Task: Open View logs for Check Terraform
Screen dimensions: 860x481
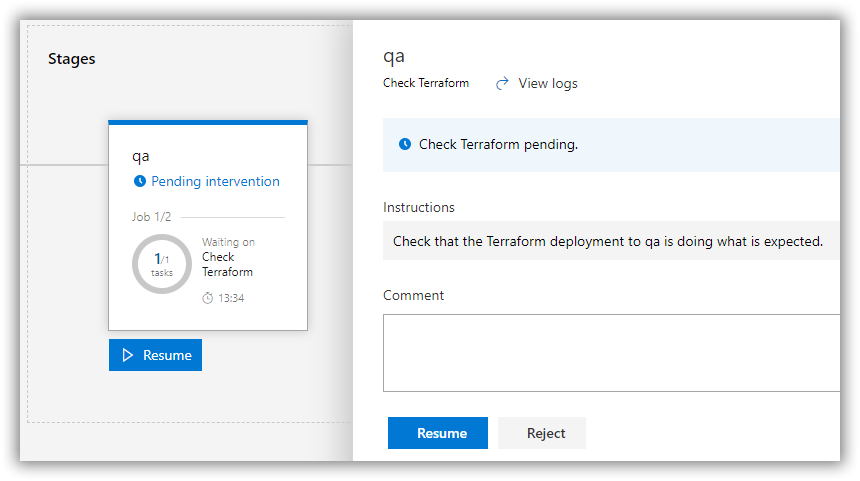Action: point(547,83)
